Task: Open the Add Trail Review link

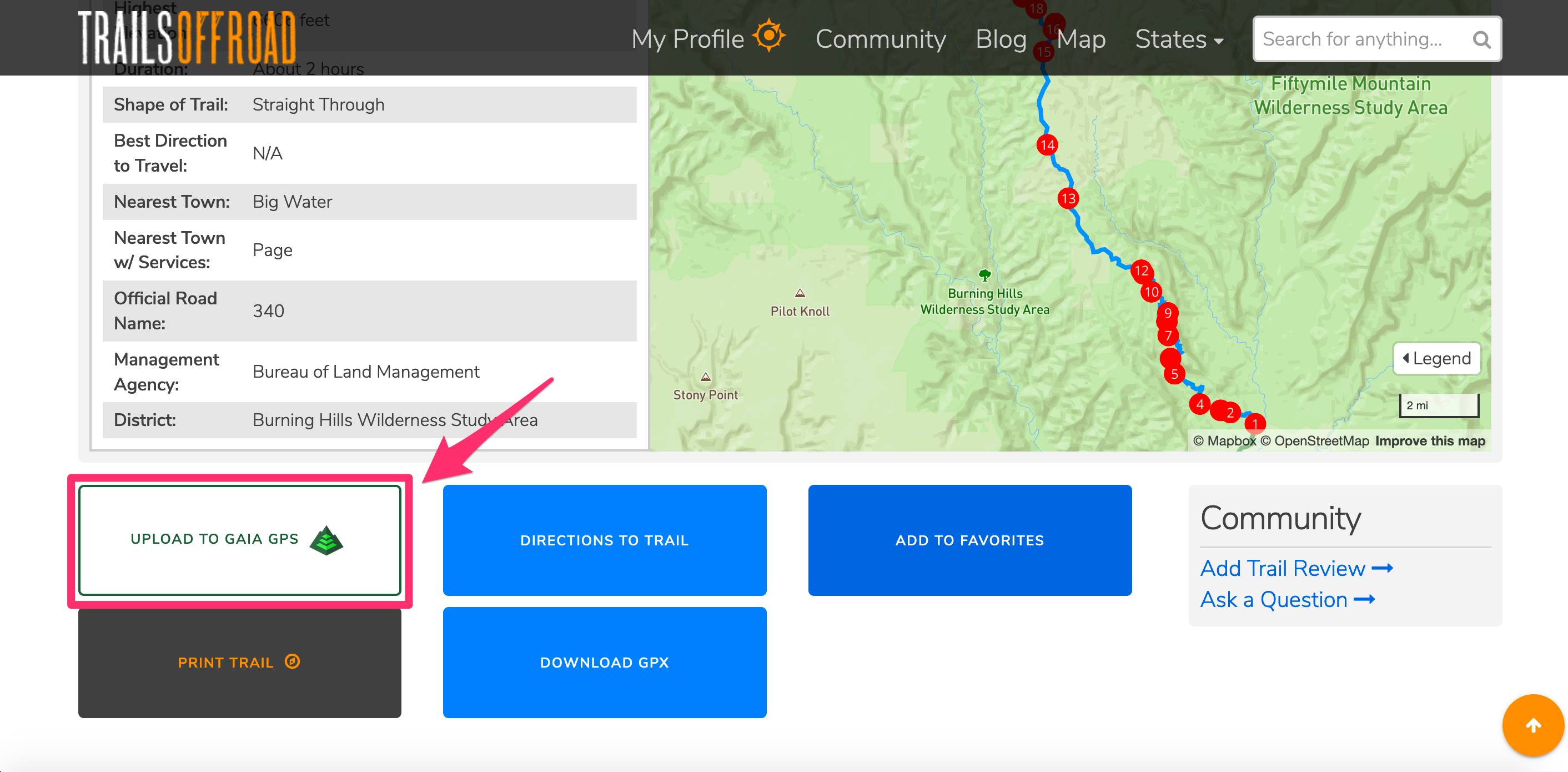Action: point(1296,568)
